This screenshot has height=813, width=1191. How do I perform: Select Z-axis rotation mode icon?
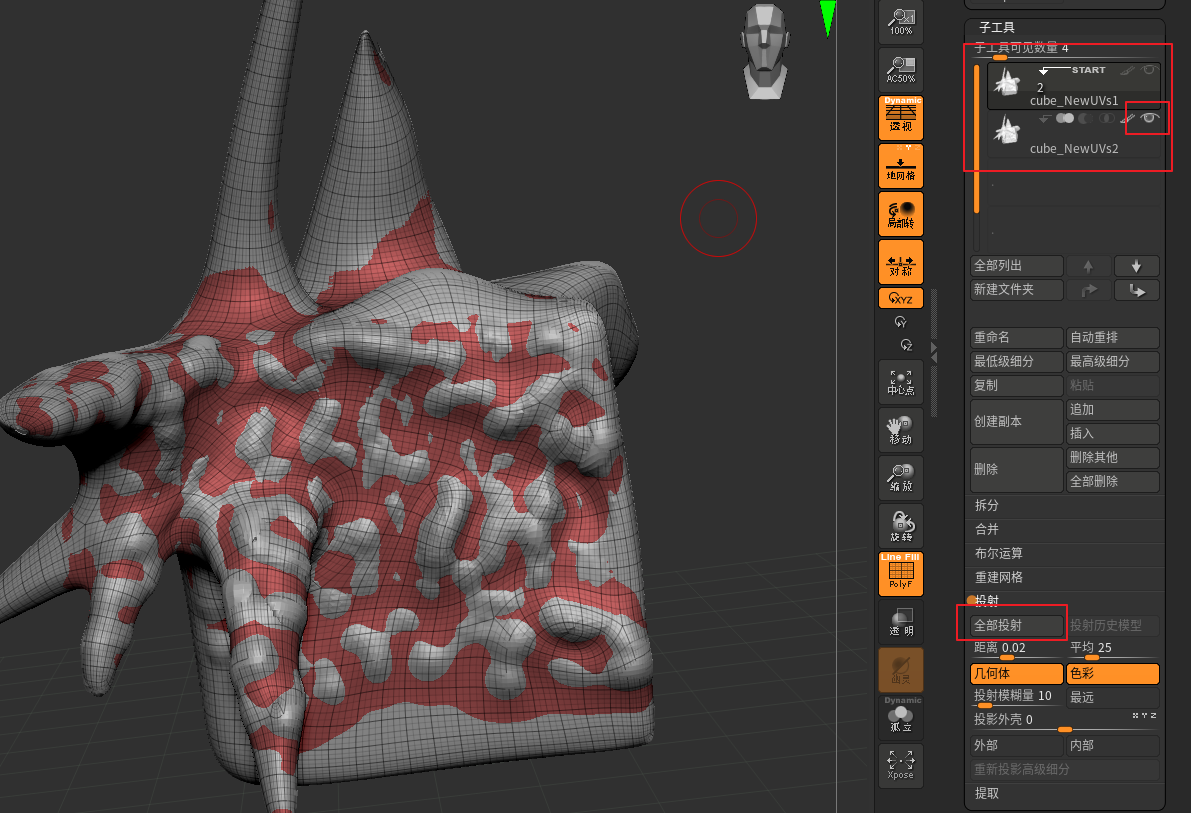(x=906, y=345)
